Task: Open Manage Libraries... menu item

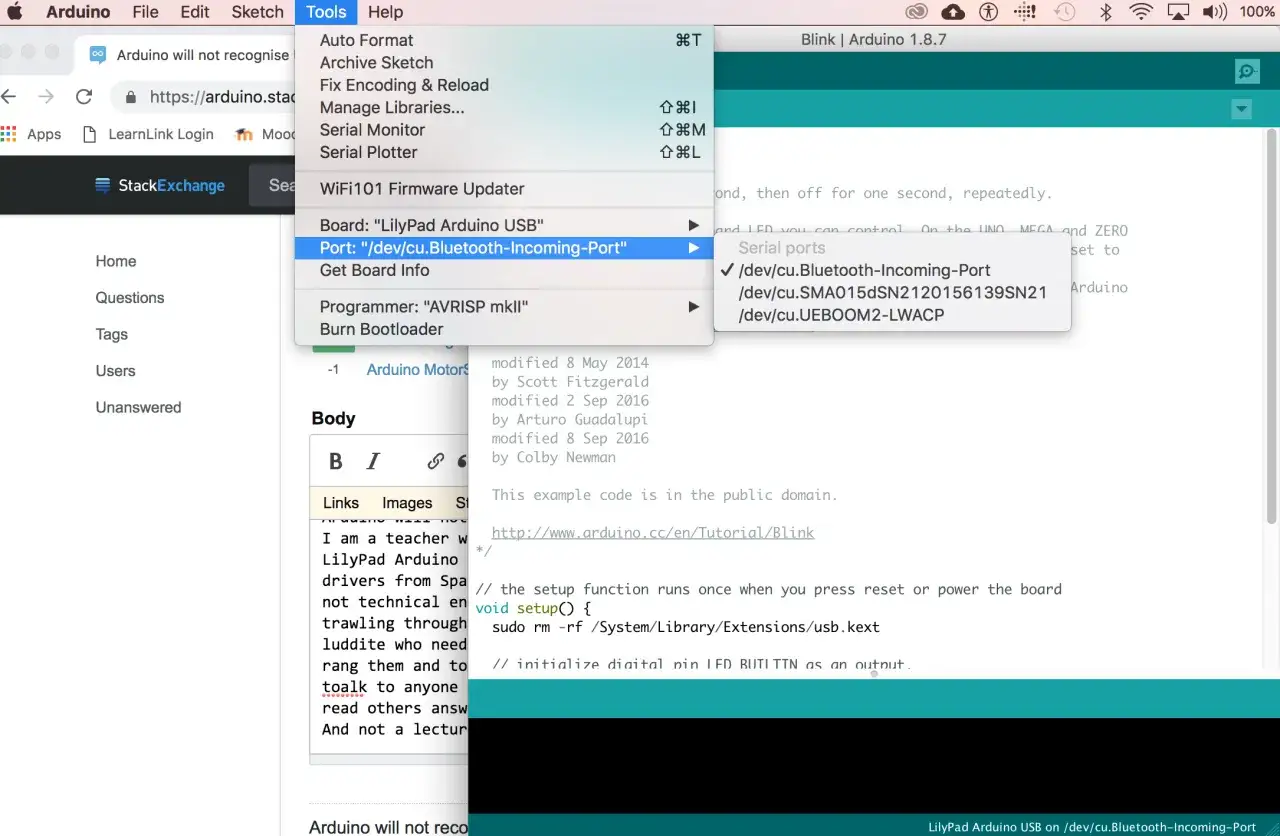Action: coord(504,107)
